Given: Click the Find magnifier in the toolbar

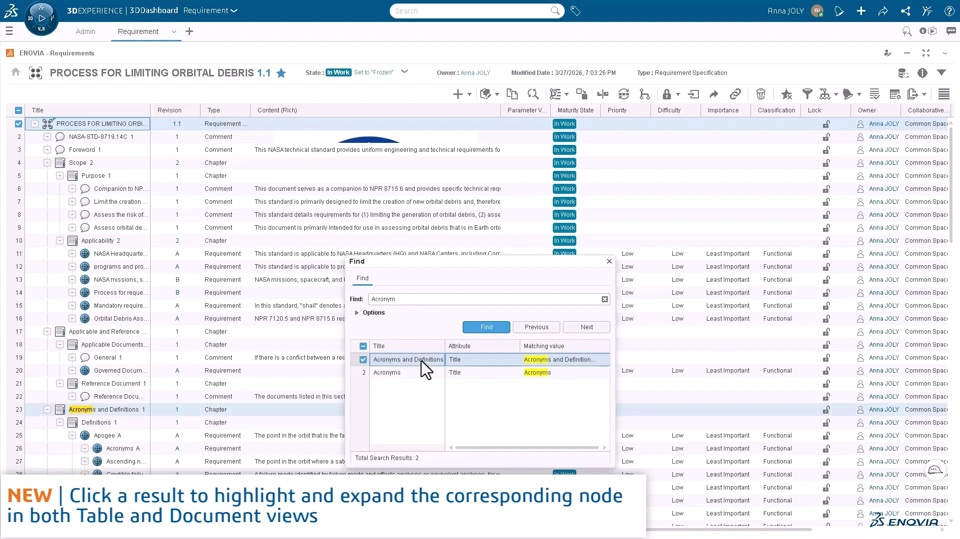Looking at the screenshot, I should point(533,94).
